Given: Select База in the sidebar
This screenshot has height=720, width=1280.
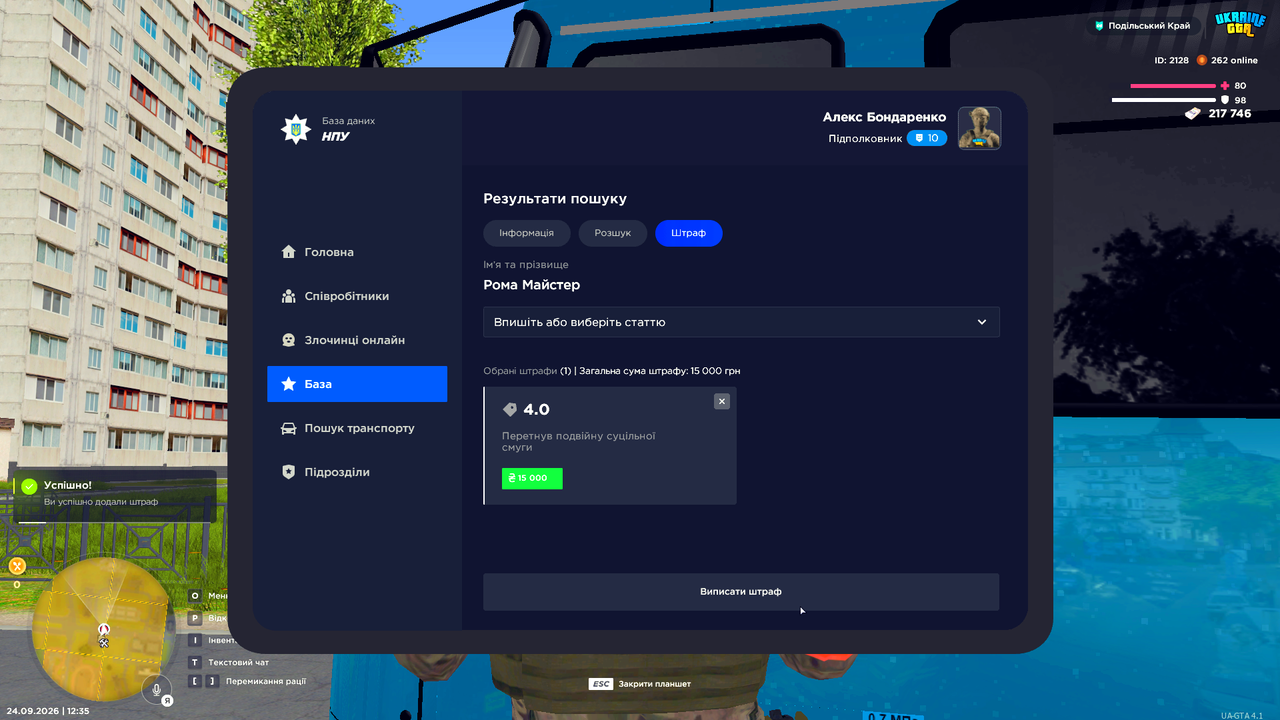Looking at the screenshot, I should 357,384.
